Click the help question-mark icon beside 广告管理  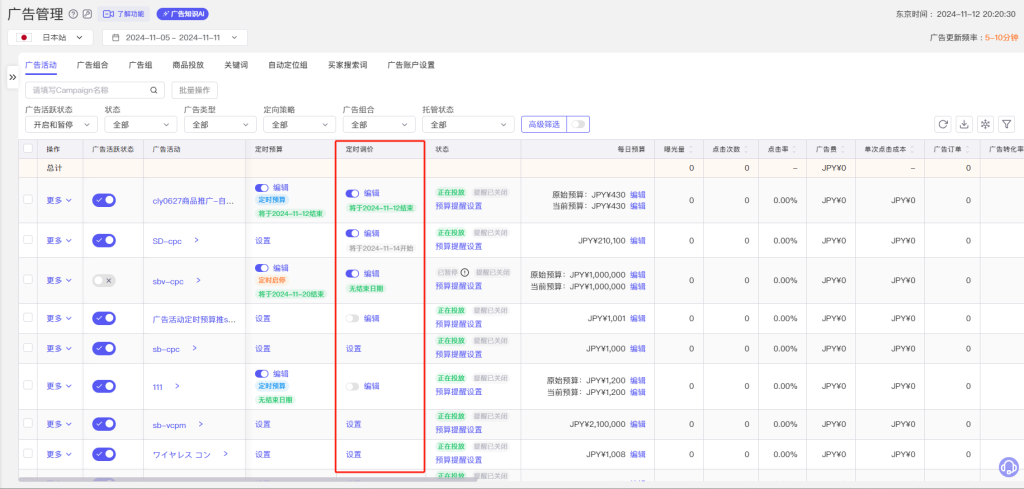73,14
